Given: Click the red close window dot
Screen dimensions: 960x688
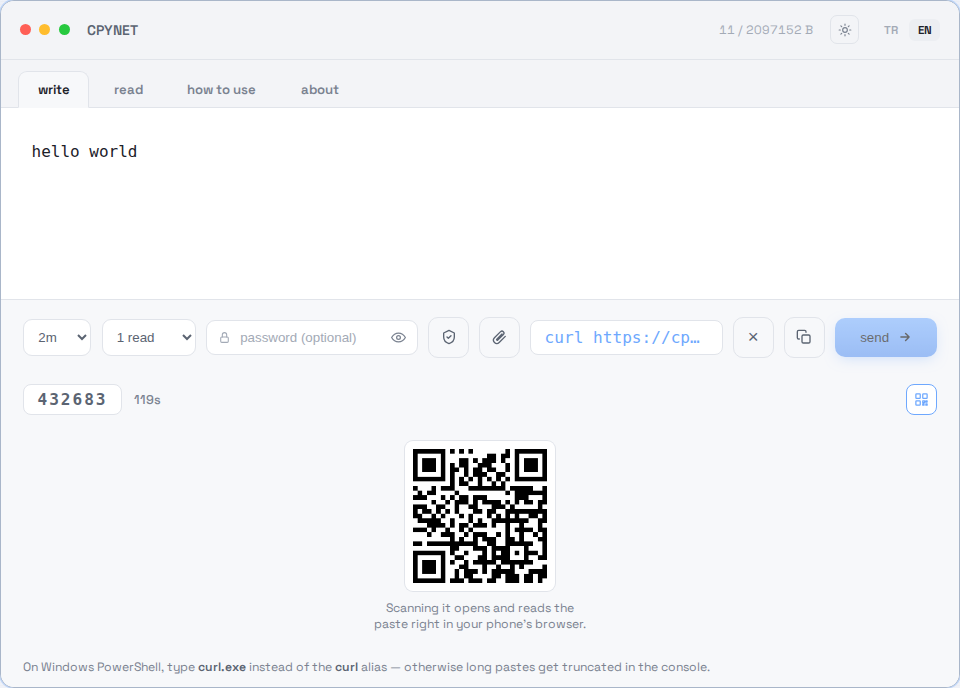Looking at the screenshot, I should [26, 30].
